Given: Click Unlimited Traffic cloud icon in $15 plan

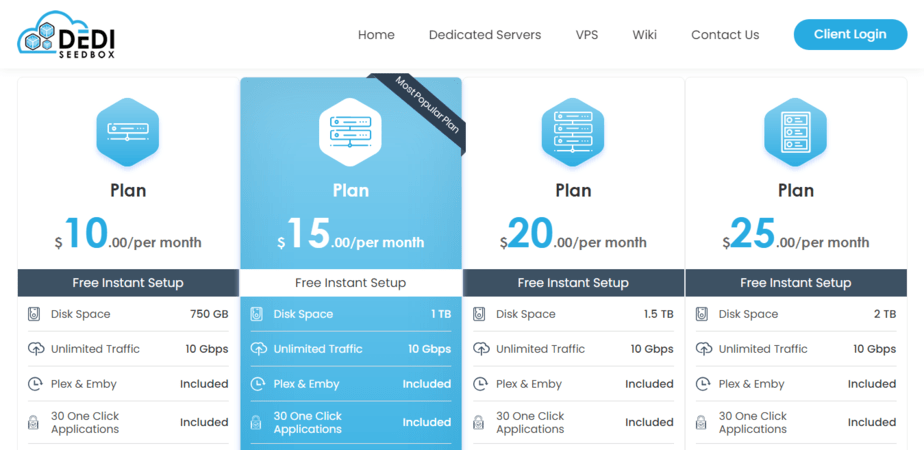Looking at the screenshot, I should tap(258, 349).
